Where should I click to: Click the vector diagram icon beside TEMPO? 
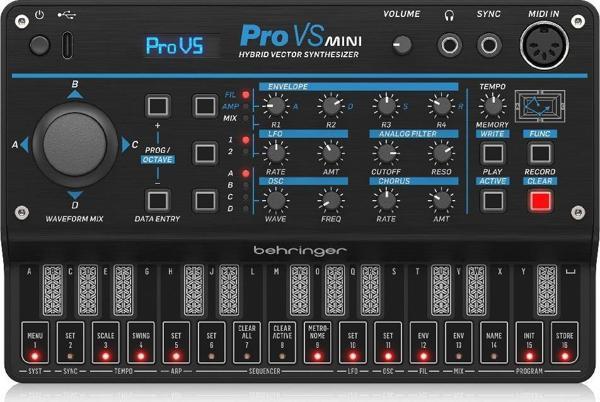coord(540,106)
